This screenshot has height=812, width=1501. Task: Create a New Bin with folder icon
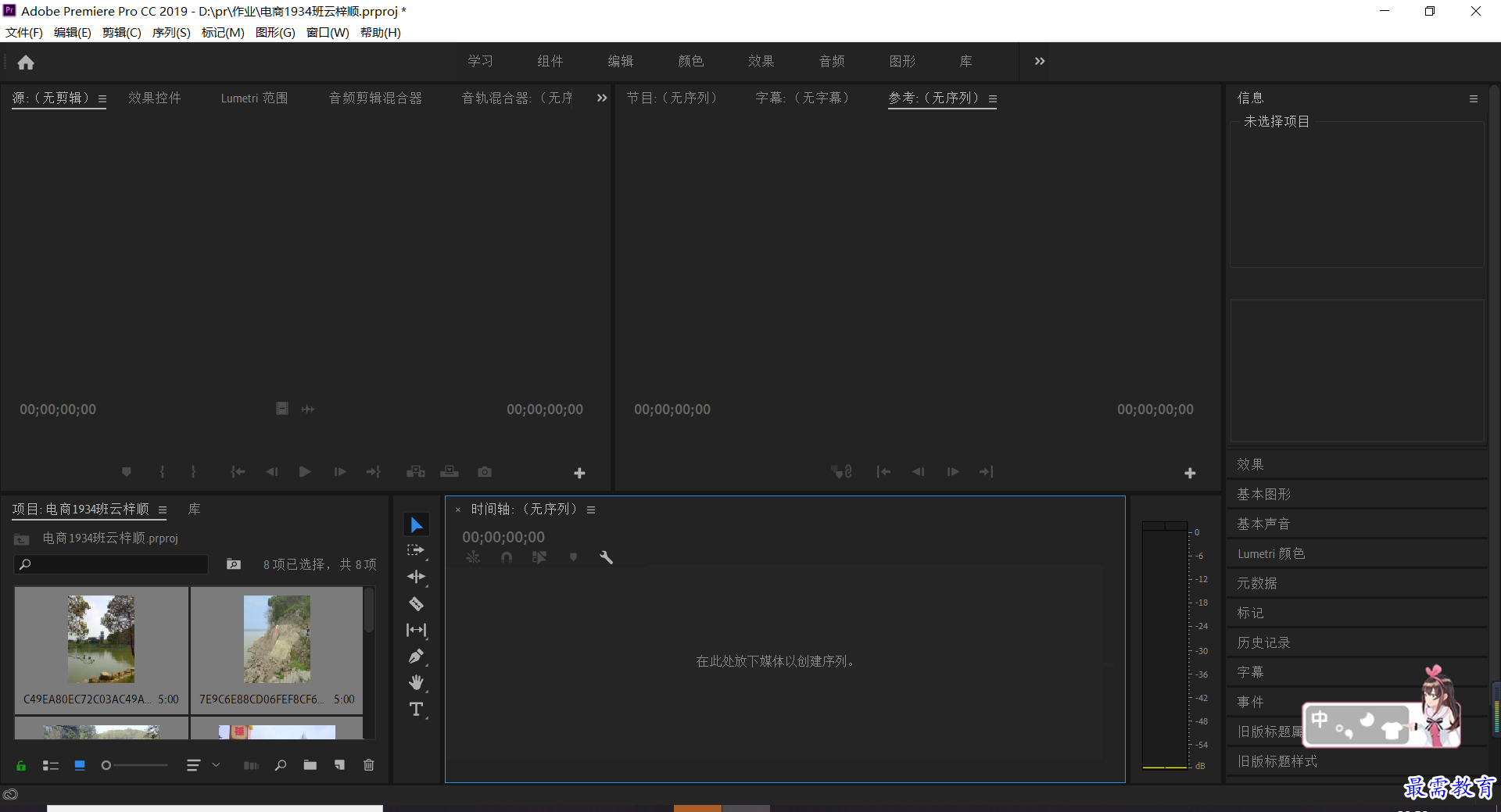(x=310, y=766)
